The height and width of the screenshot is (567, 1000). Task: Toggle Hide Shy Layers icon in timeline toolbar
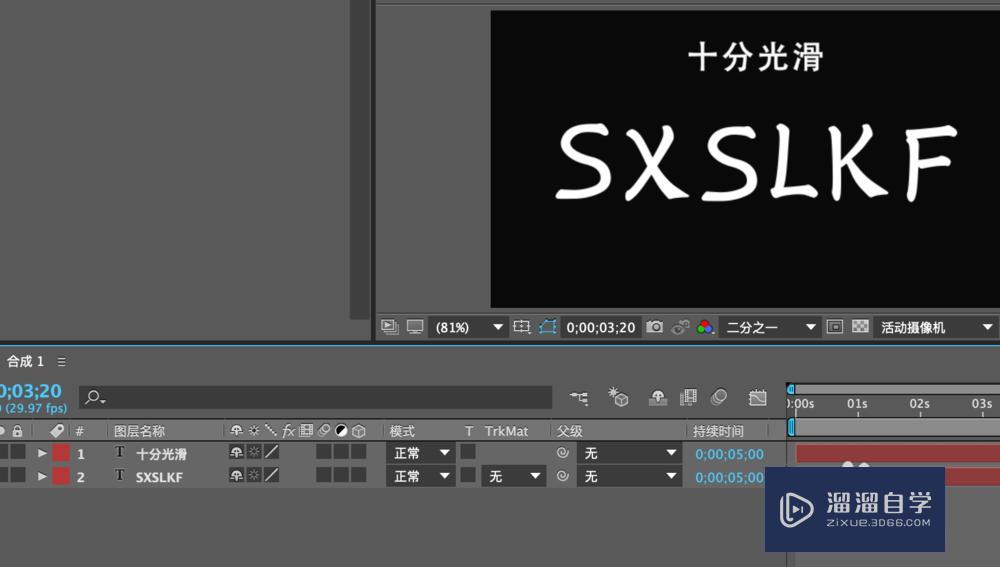tap(658, 397)
